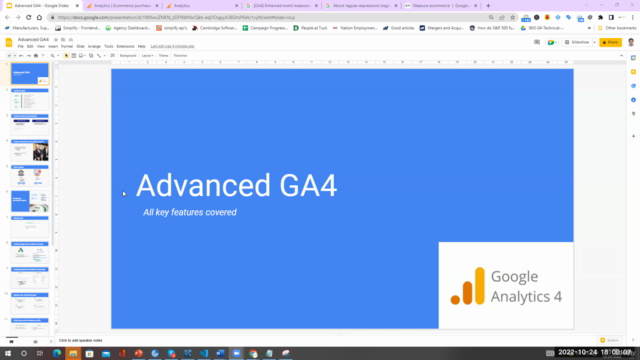Image resolution: width=640 pixels, height=360 pixels.
Task: Open Visual Studio Code from the taskbar
Action: point(204,353)
